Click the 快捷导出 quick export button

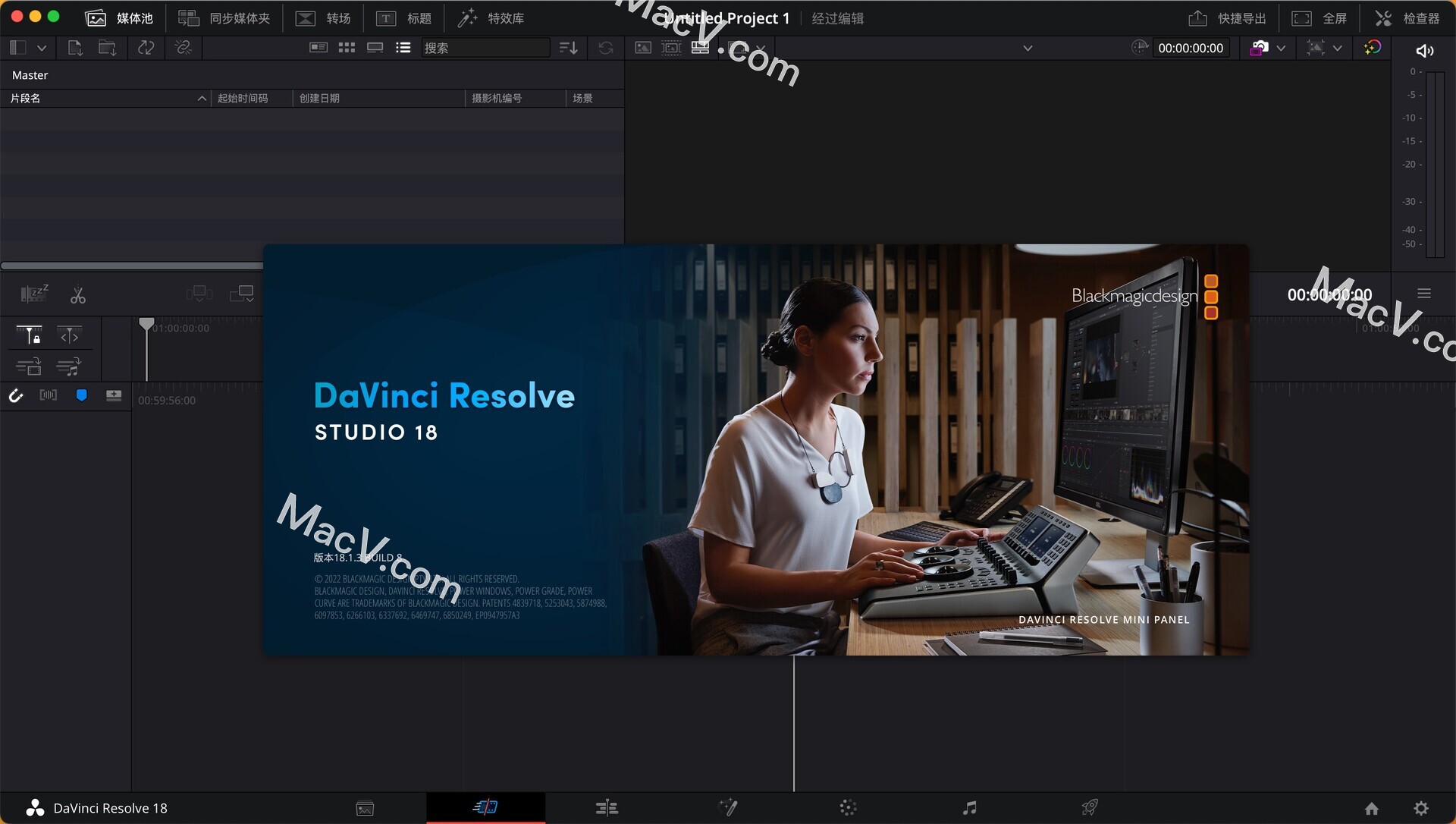[1227, 18]
